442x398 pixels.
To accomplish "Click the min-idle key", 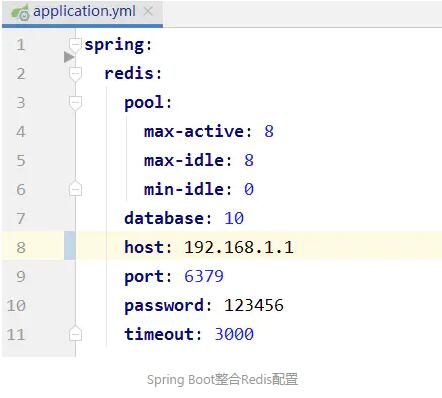I will coord(184,190).
